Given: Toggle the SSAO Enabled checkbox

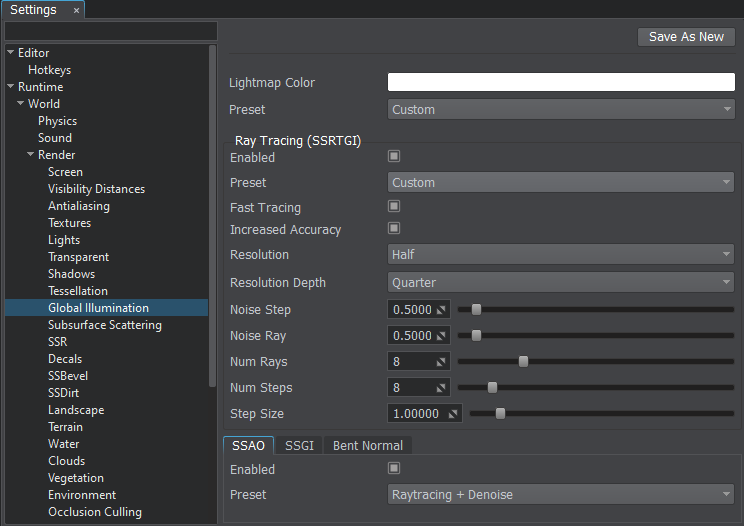Looking at the screenshot, I should point(394,468).
